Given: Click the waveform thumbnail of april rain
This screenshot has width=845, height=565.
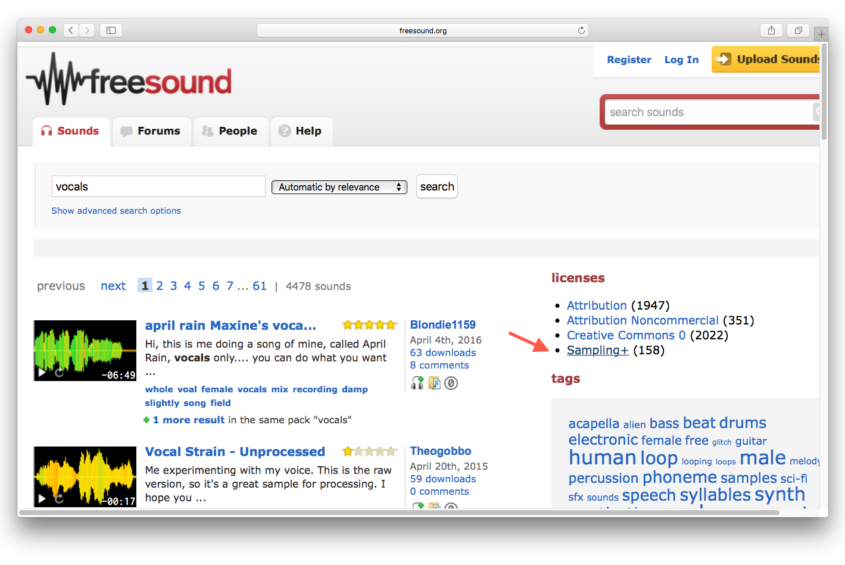Looking at the screenshot, I should point(85,350).
